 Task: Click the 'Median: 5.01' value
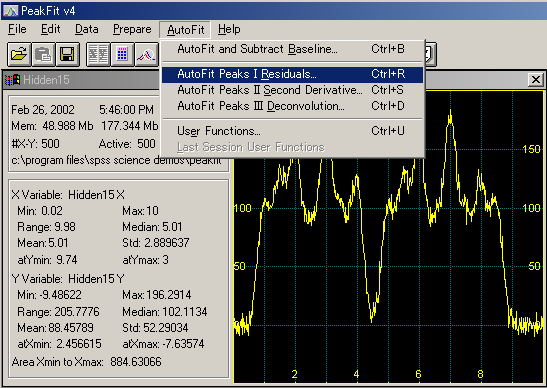click(x=152, y=227)
